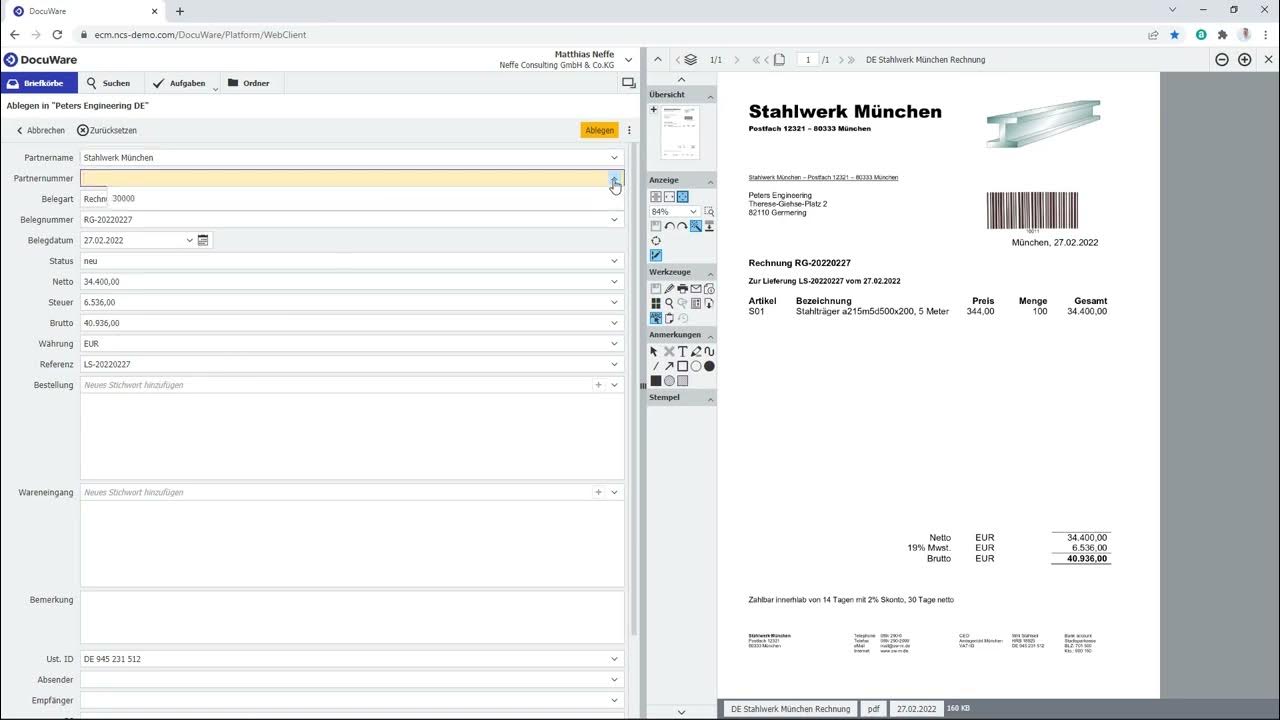Select the filled black rectangle annotation tool

(656, 380)
